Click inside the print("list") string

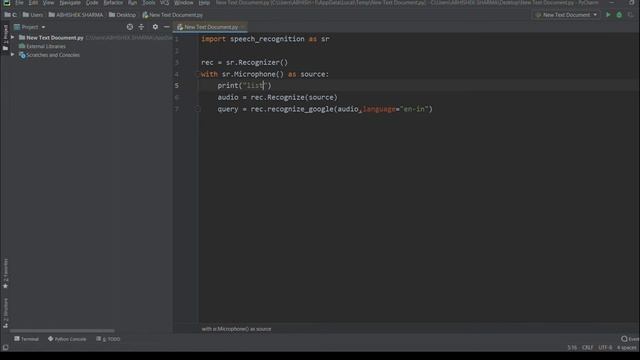pyautogui.click(x=254, y=85)
